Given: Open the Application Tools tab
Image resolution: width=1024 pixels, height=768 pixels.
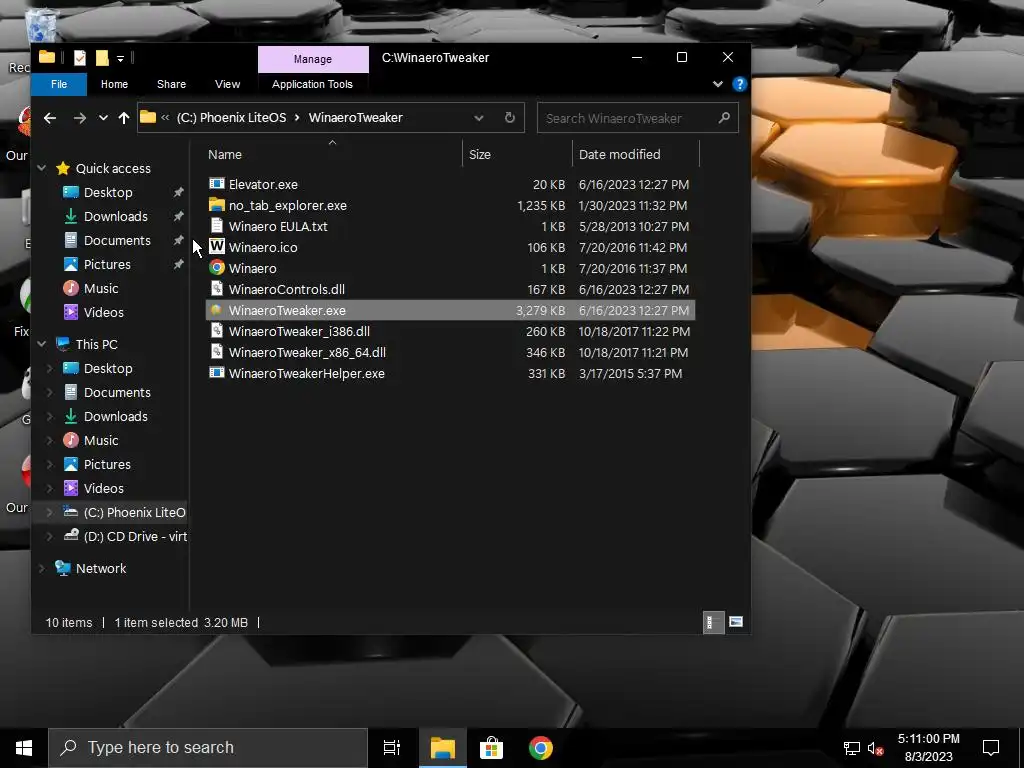Looking at the screenshot, I should point(312,84).
